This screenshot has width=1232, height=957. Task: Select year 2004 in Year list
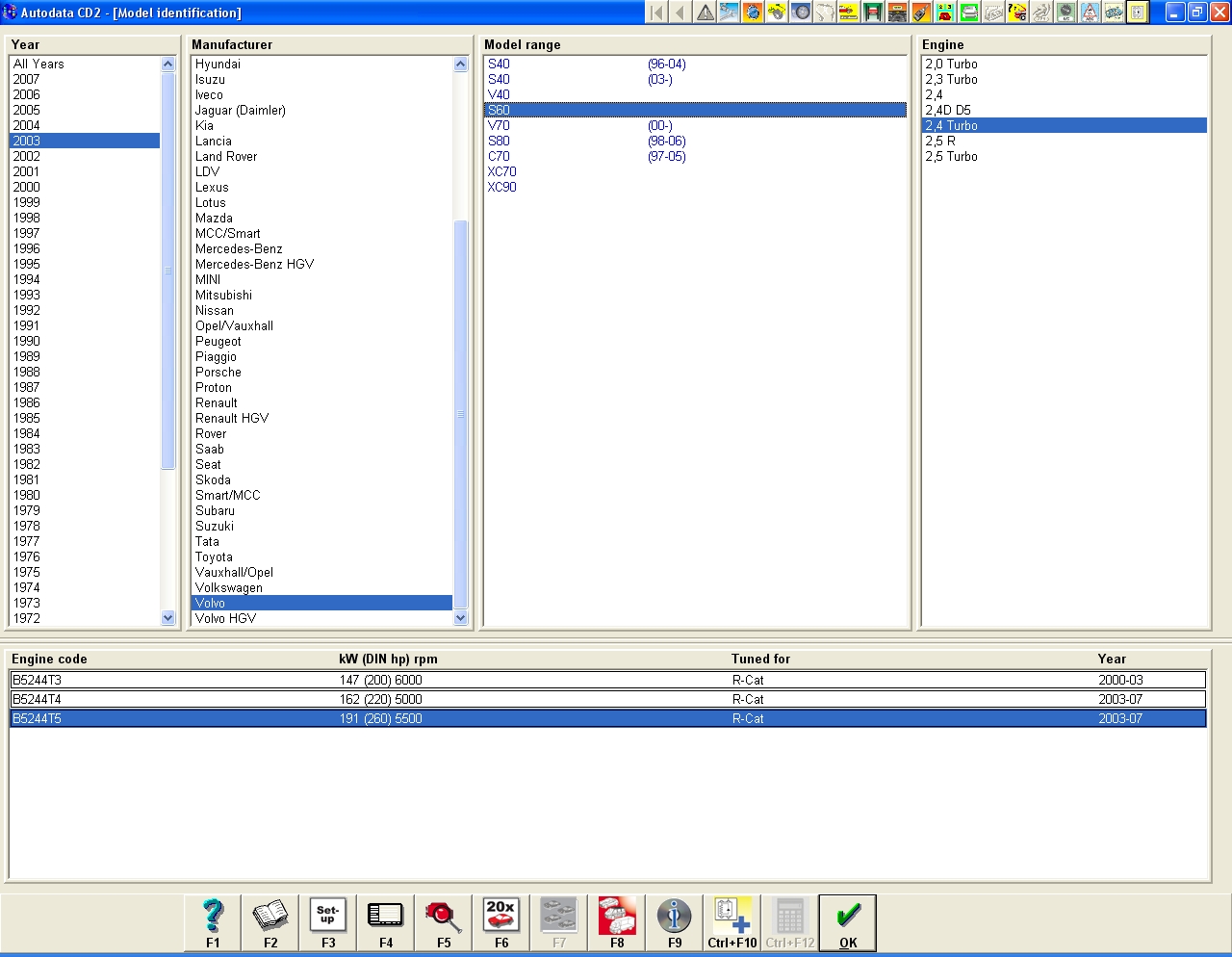click(85, 125)
